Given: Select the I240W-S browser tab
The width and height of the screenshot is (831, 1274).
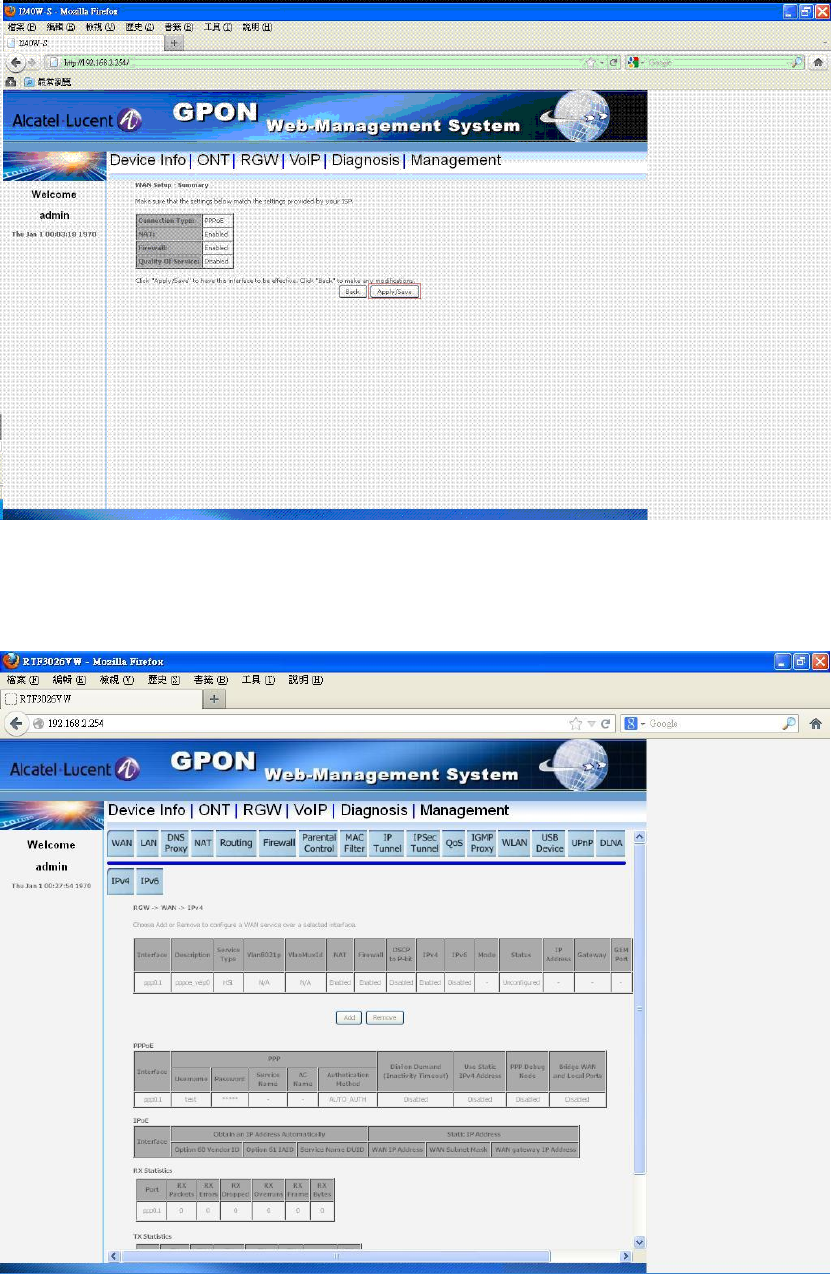Looking at the screenshot, I should tap(85, 43).
